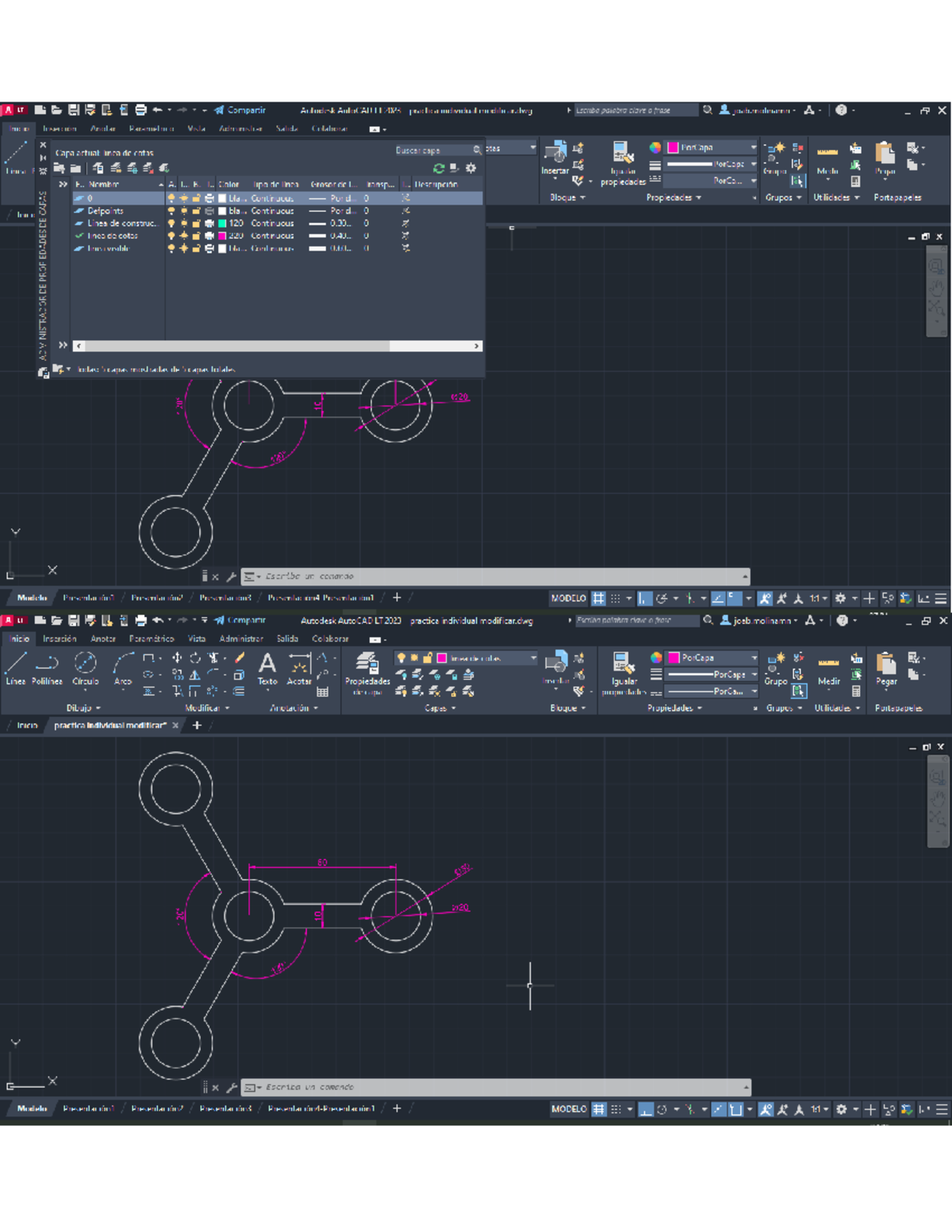
Task: Switch to the Paramétrico ribbon tab in the lower window
Action: [x=151, y=639]
